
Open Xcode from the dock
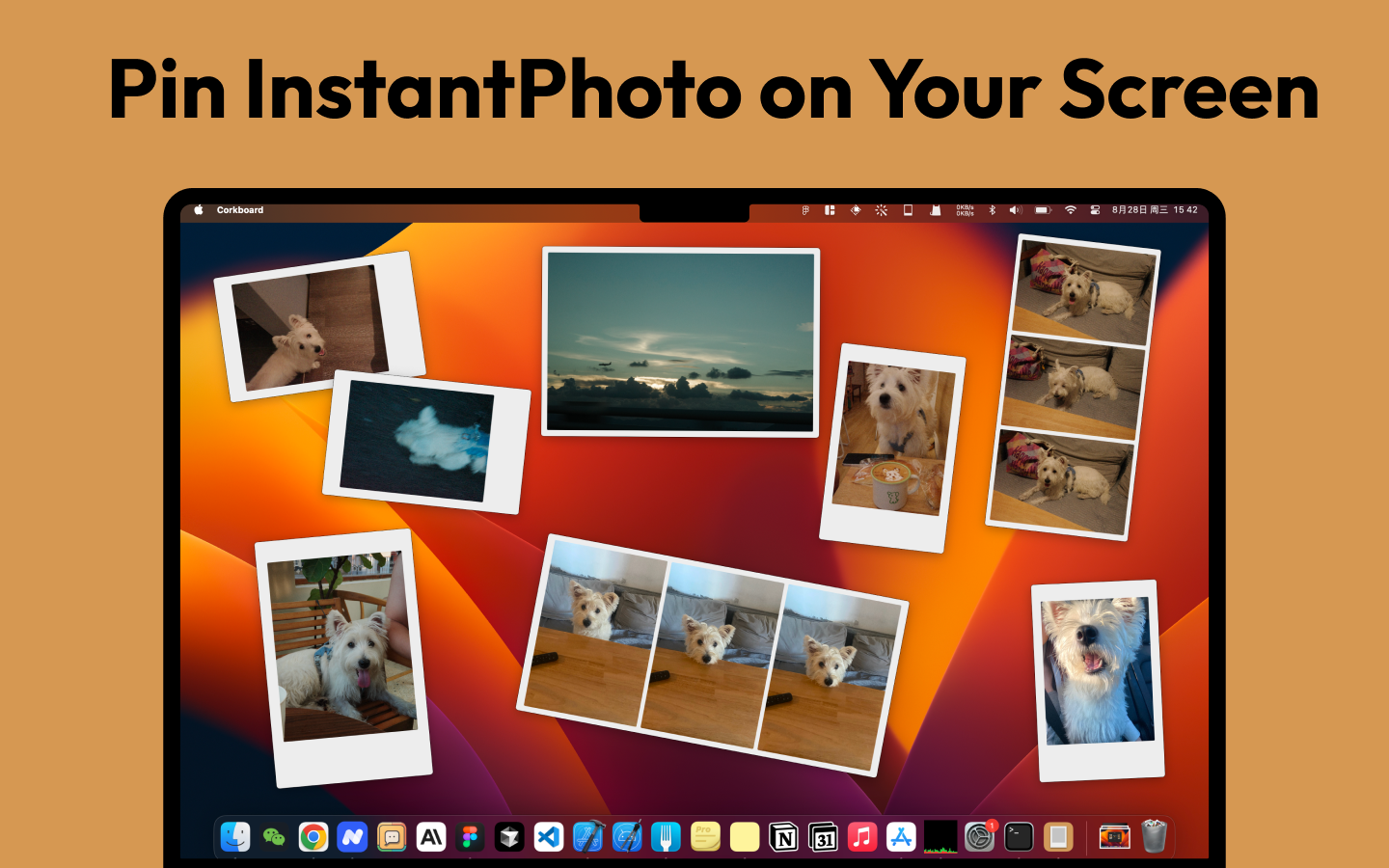coord(588,836)
